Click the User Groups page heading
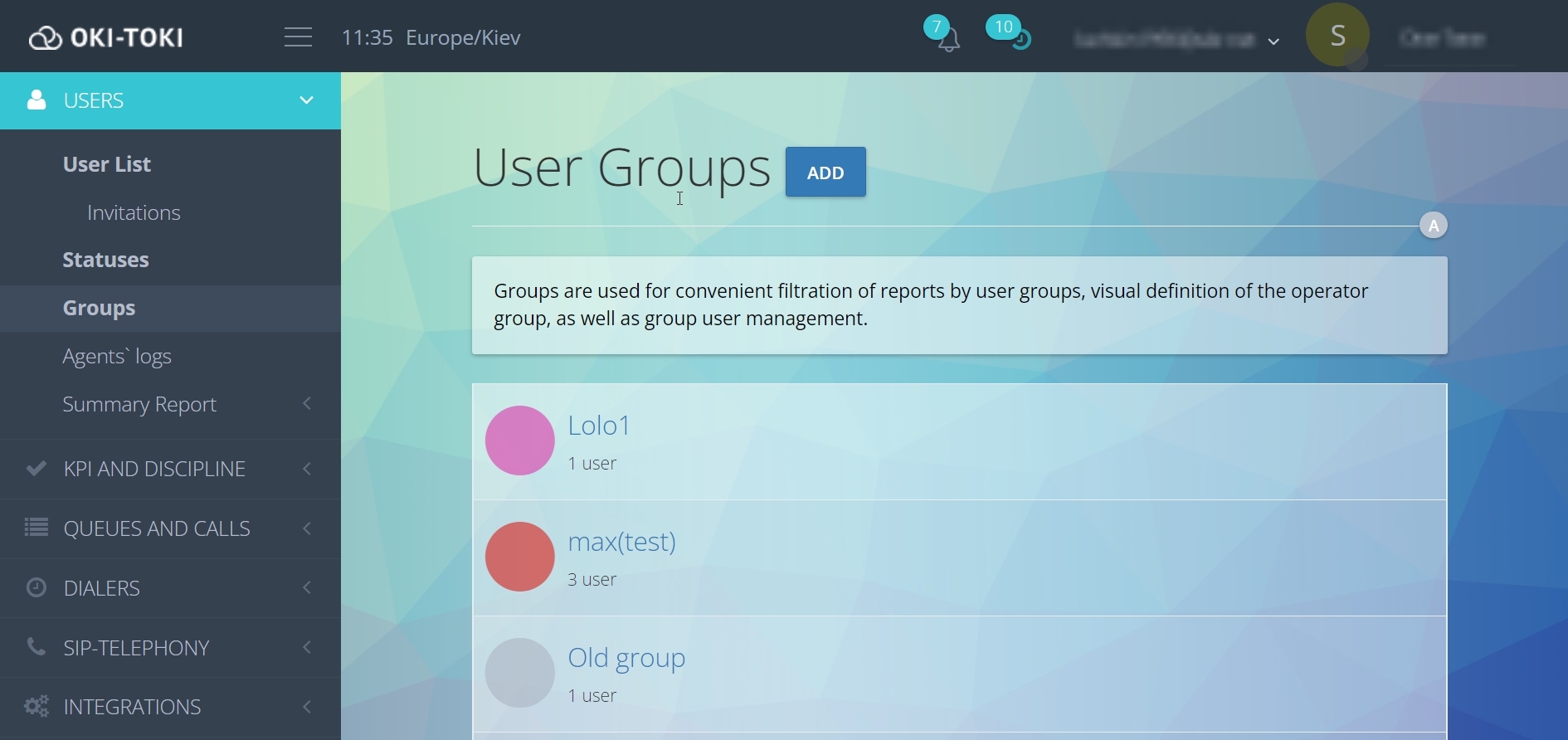The image size is (1568, 740). tap(622, 169)
